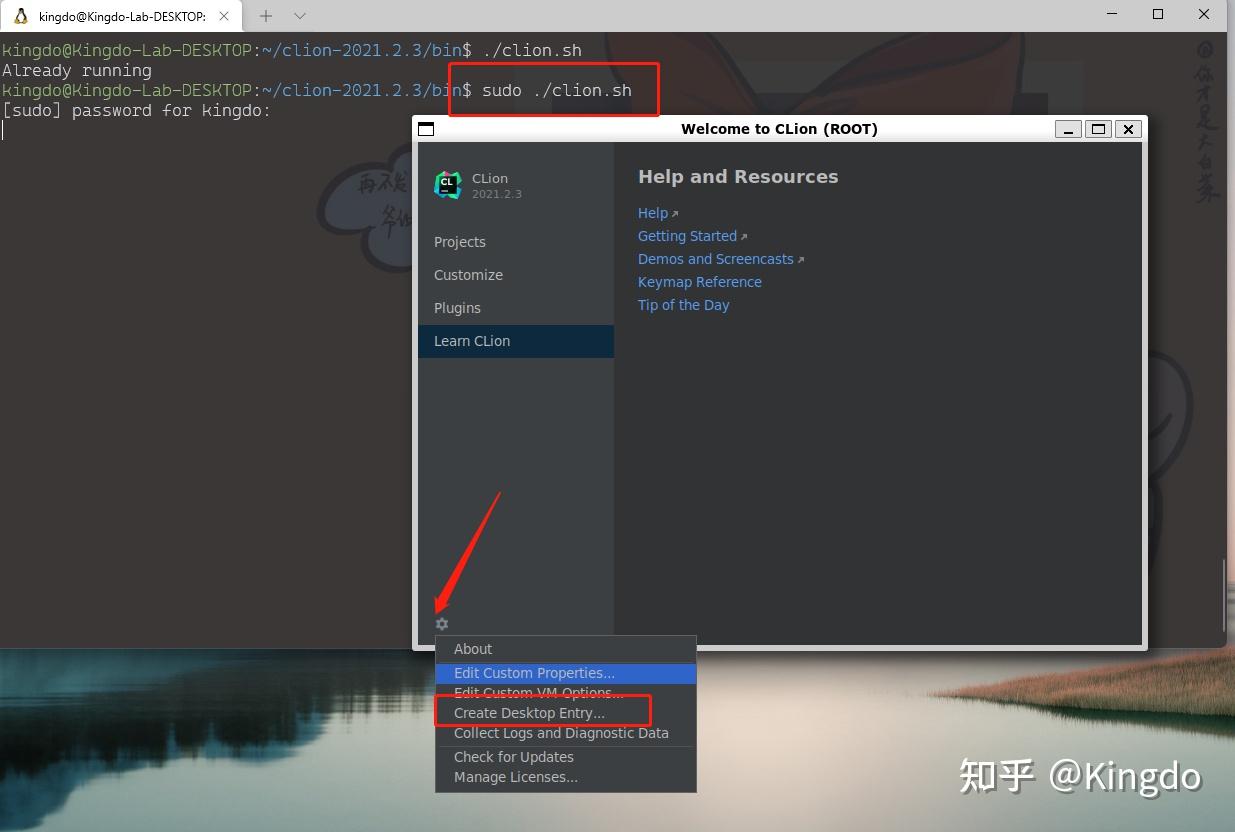Viewport: 1235px width, 832px height.
Task: Select Create Desktop Entry from the menu
Action: point(529,712)
